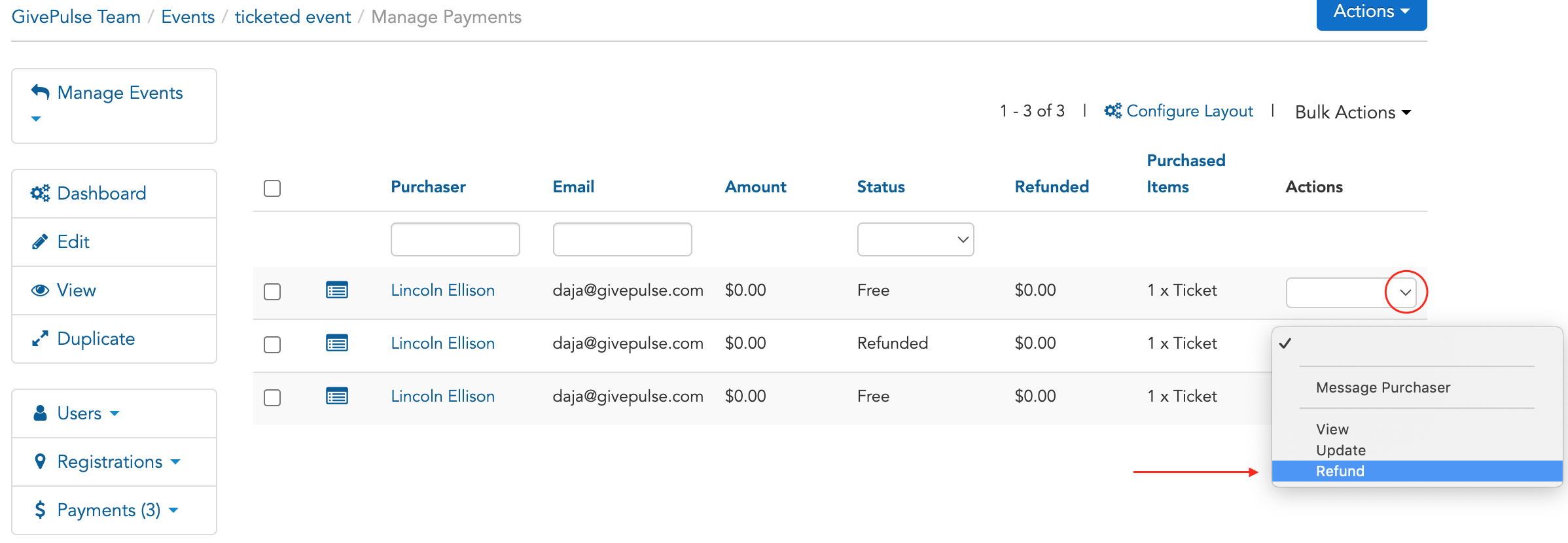Click the Payments dollar sign icon
This screenshot has width=1568, height=543.
40,510
